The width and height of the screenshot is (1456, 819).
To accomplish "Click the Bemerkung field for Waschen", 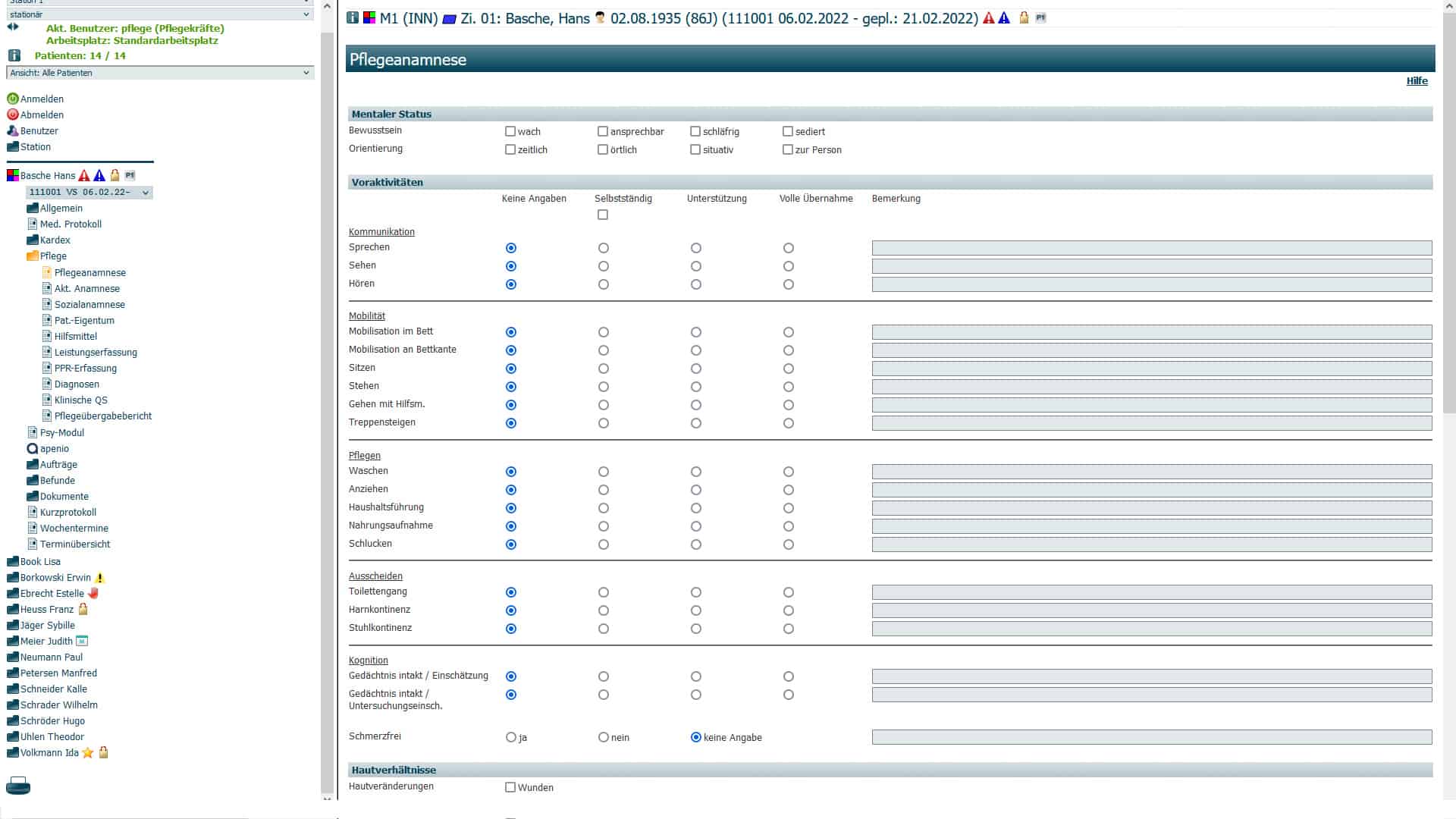I will (x=1151, y=472).
